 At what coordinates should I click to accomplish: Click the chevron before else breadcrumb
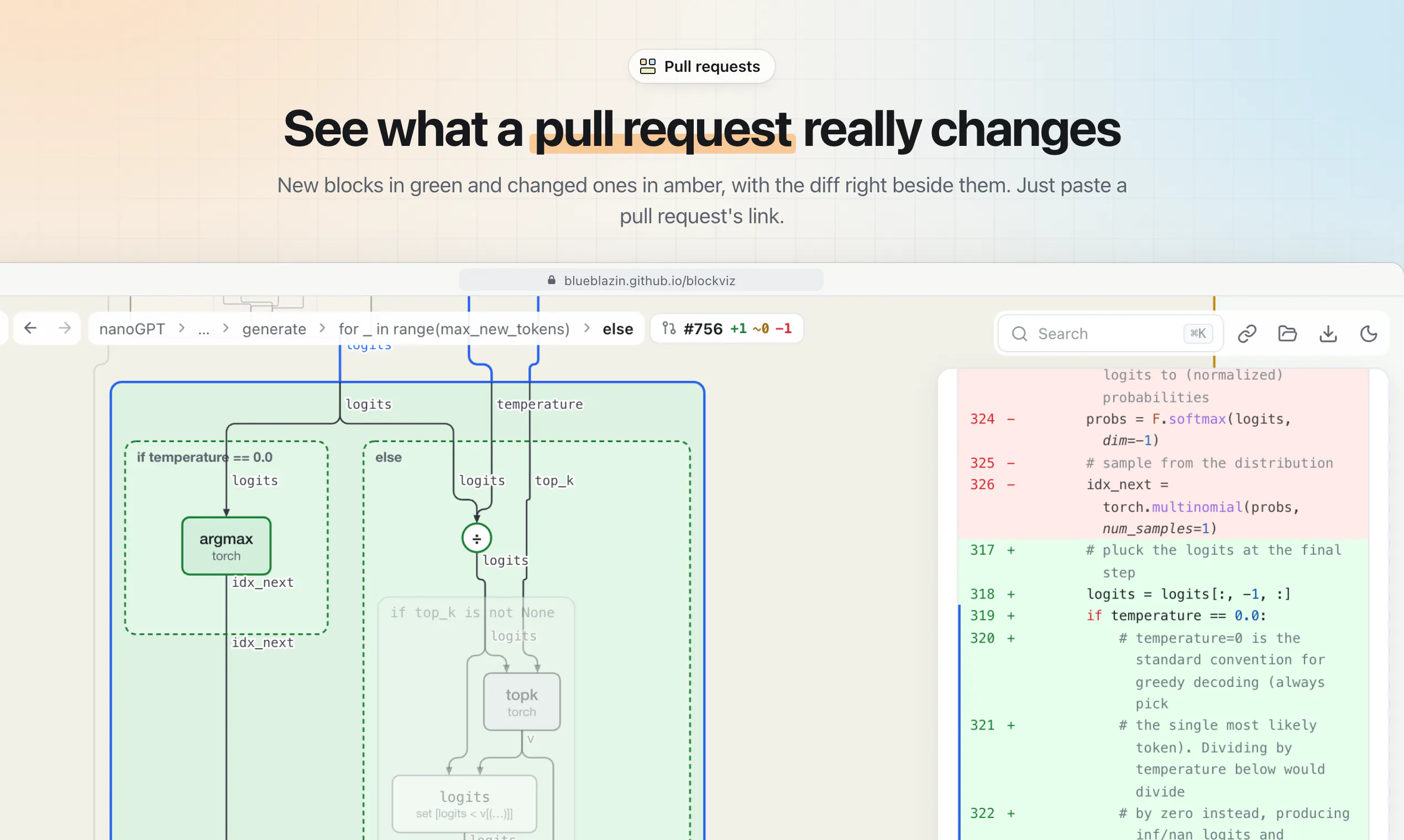click(x=586, y=328)
